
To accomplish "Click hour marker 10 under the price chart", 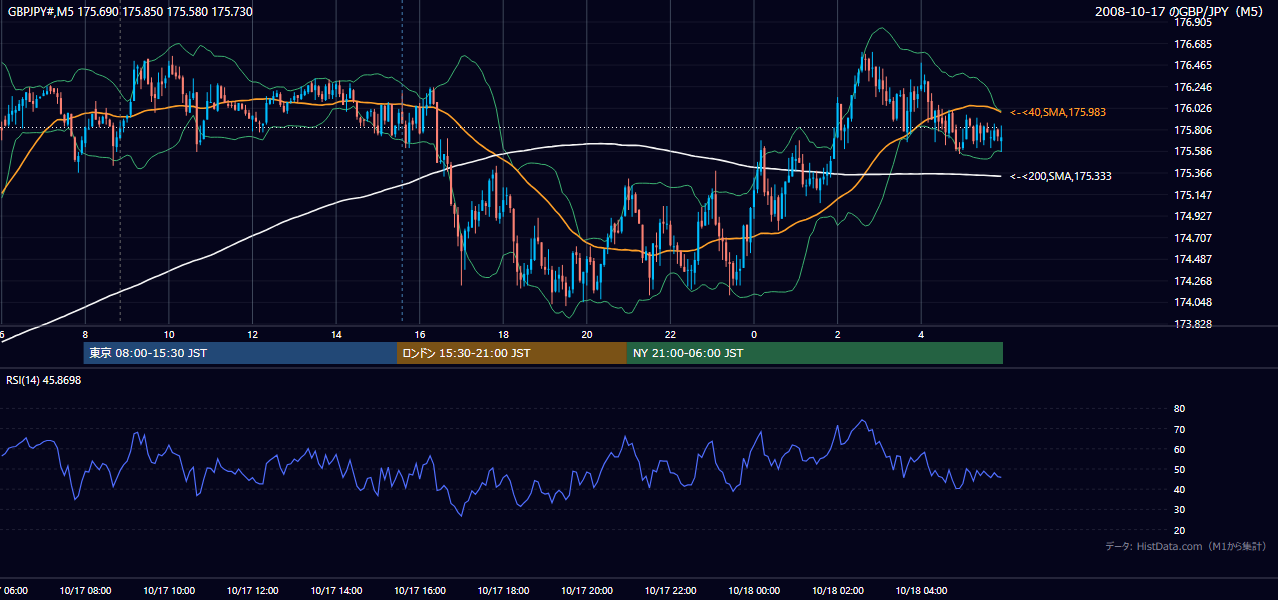I will 169,334.
